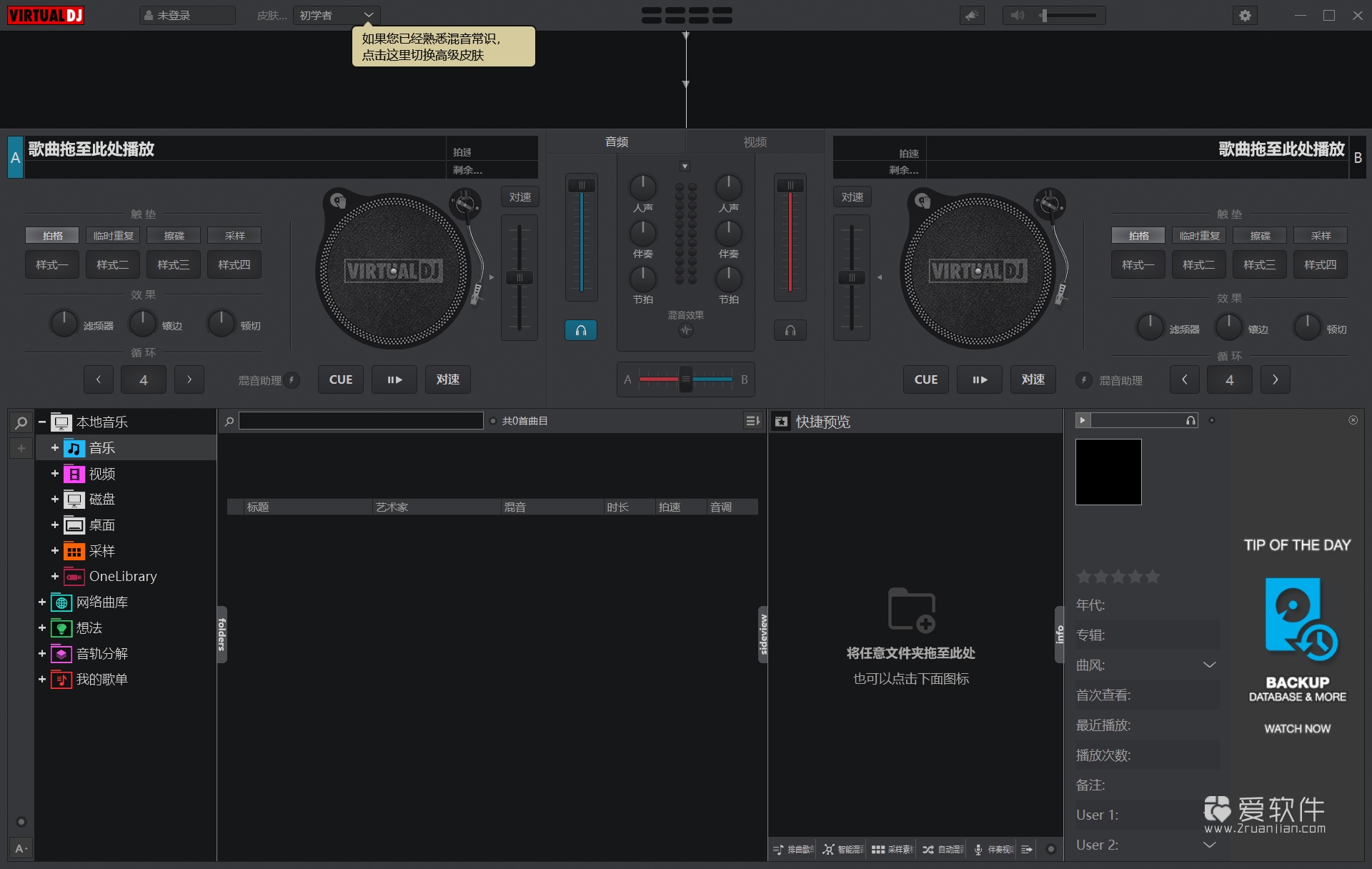The image size is (1372, 869).
Task: Increase loop length arrow on deck A
Action: (x=189, y=379)
